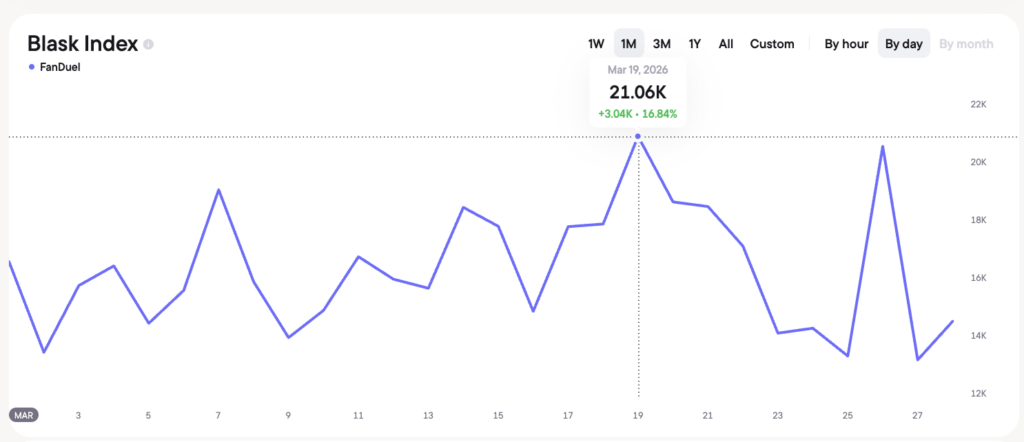Screen dimensions: 1024x442
Task: Click the Mar 26 spike on line
Action: coord(882,147)
